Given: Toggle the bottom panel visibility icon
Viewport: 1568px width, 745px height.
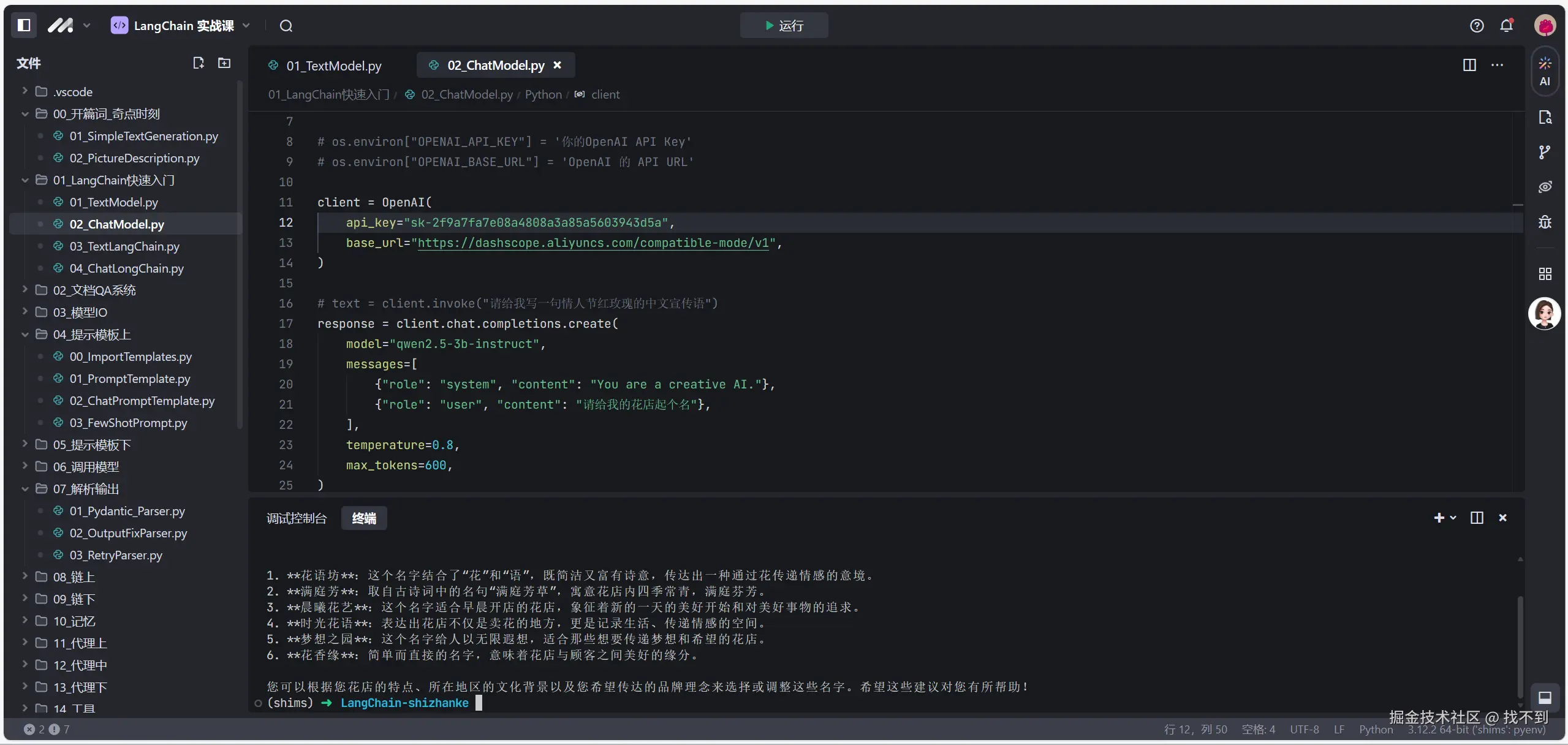Looking at the screenshot, I should [1545, 698].
